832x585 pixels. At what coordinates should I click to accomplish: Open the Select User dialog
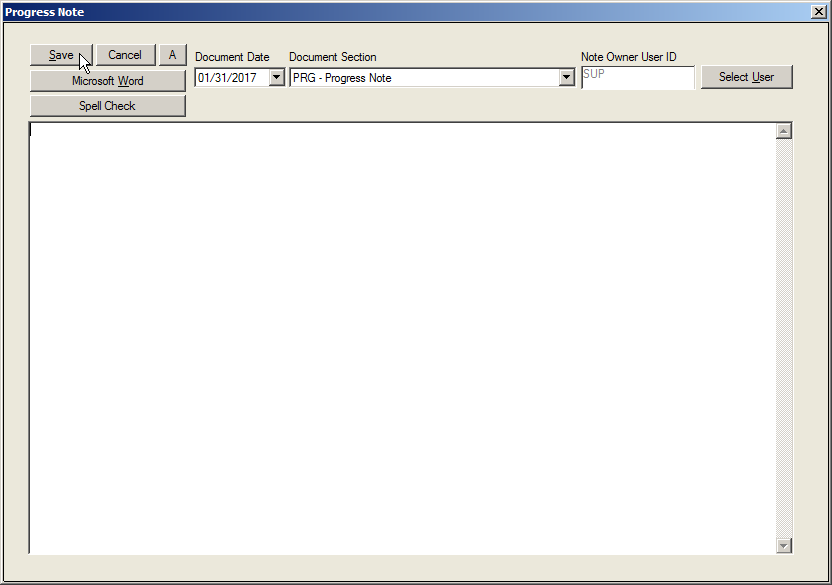pos(747,77)
